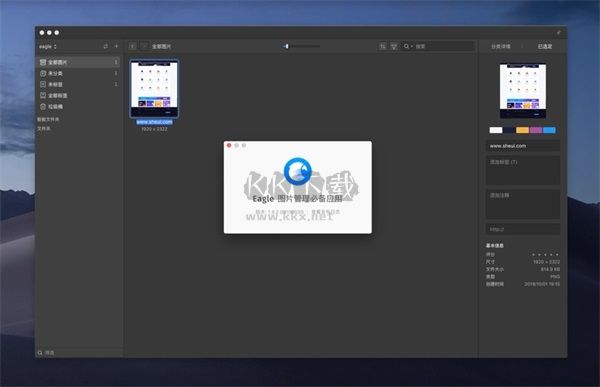600x387 pixels.
Task: Click the sync library arrows icon
Action: pyautogui.click(x=106, y=46)
